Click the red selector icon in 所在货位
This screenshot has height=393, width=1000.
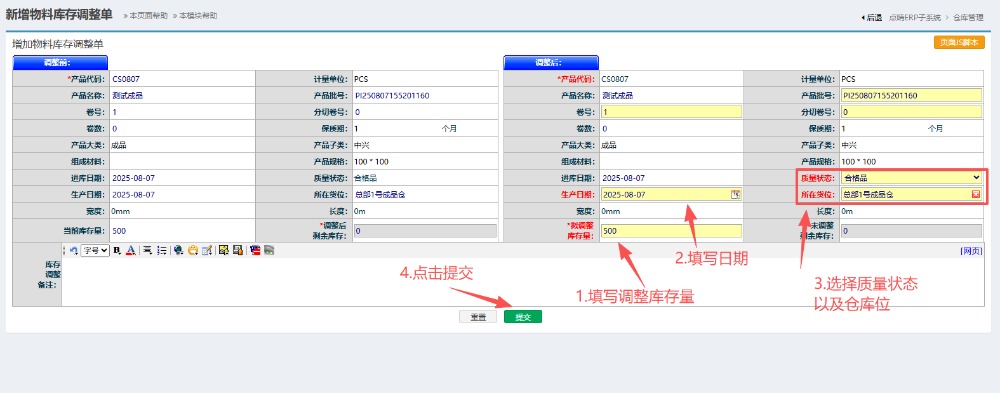click(976, 195)
